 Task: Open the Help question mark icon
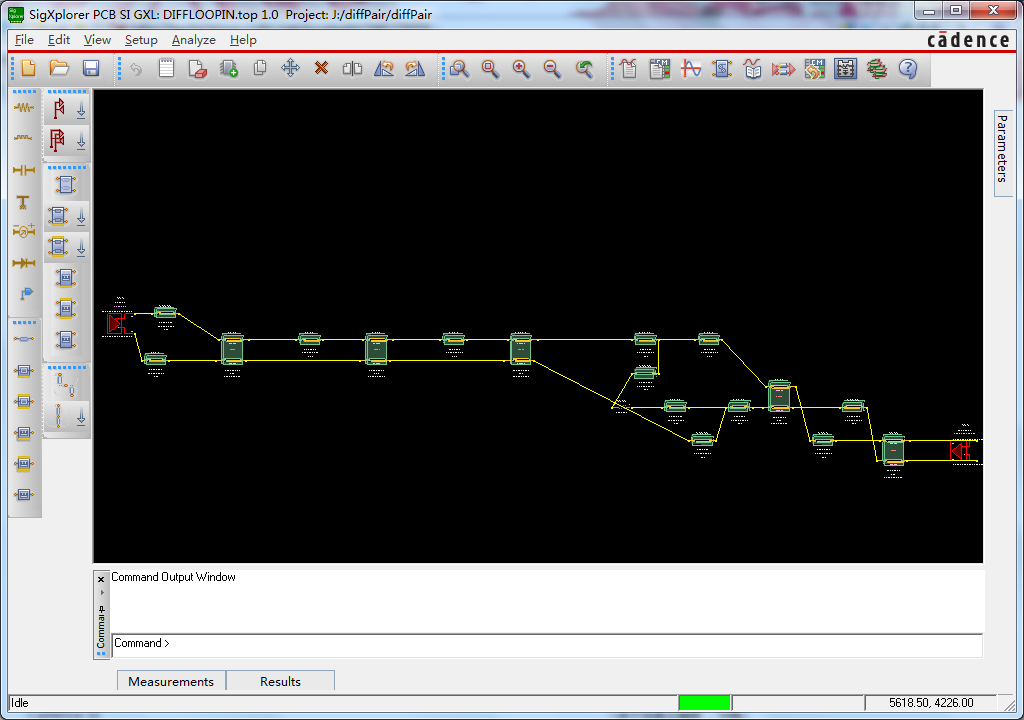tap(908, 69)
